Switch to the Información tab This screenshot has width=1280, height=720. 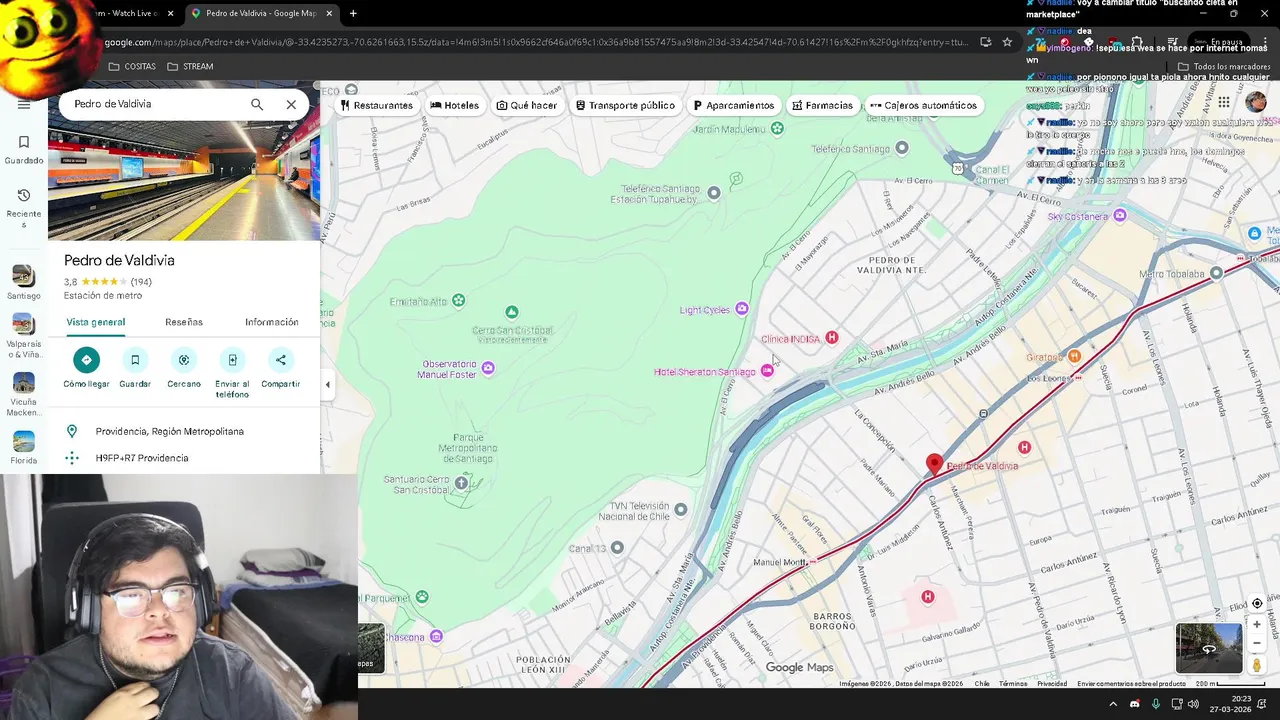272,322
